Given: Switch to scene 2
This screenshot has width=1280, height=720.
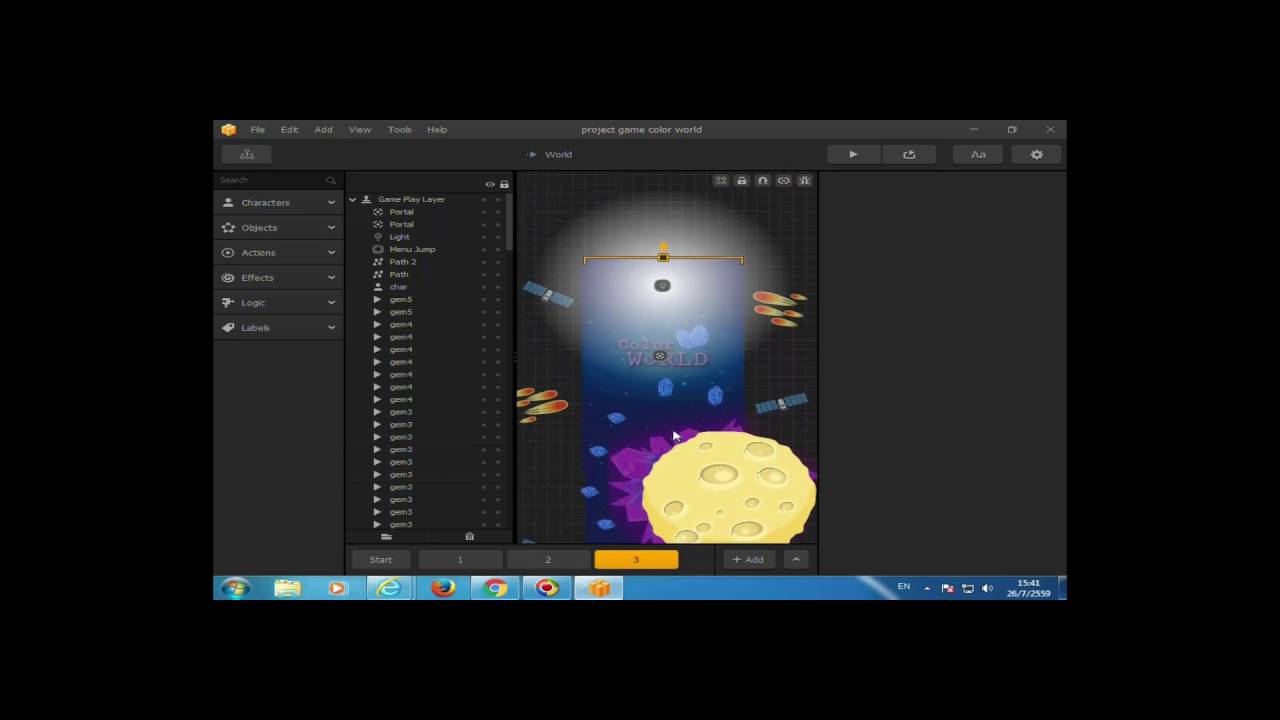Looking at the screenshot, I should (x=548, y=559).
